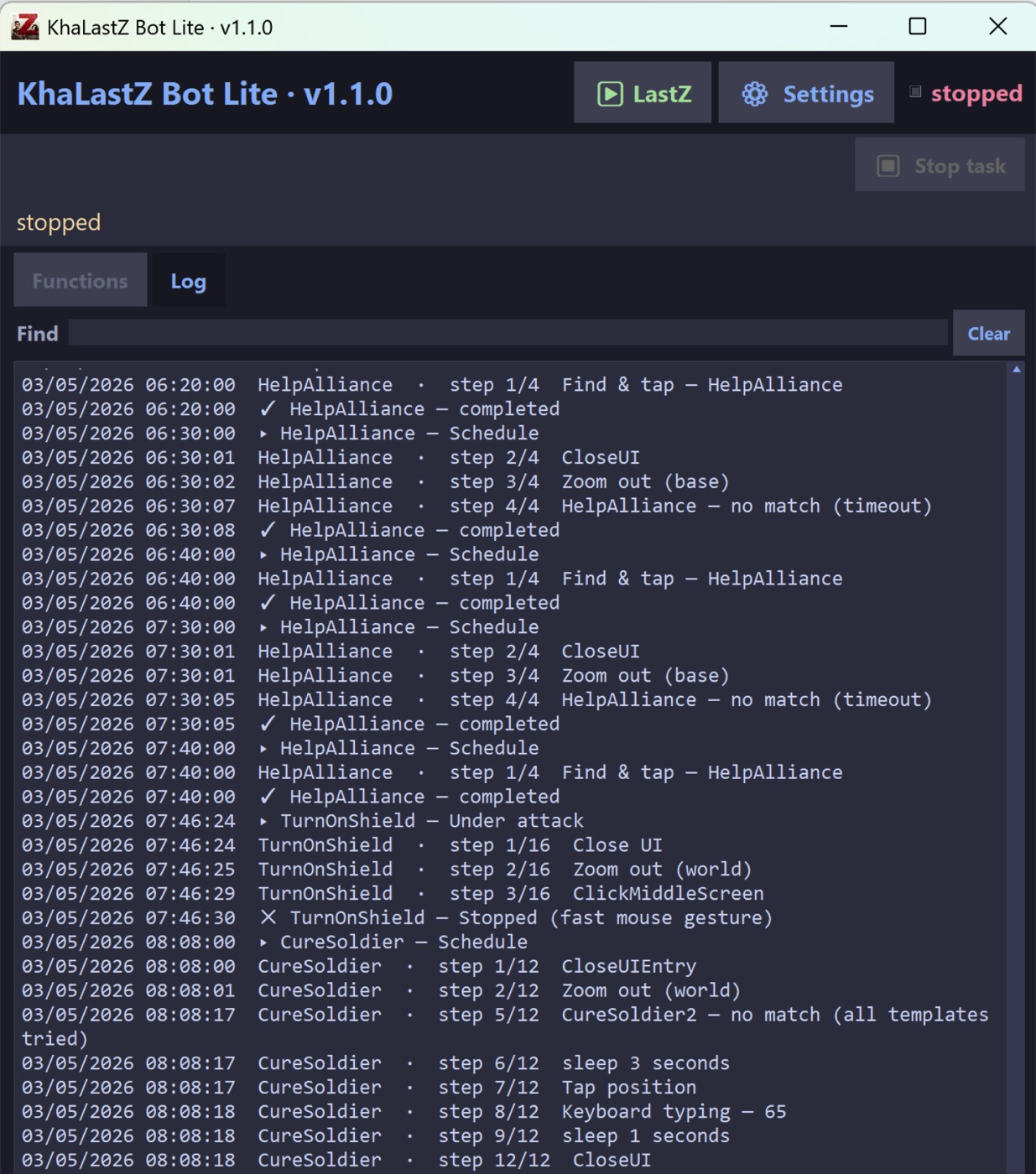Screen dimensions: 1036x1174
Task: Select the 06:30:01 HelpAlliance 'CloseUI' line
Action: tap(331, 458)
